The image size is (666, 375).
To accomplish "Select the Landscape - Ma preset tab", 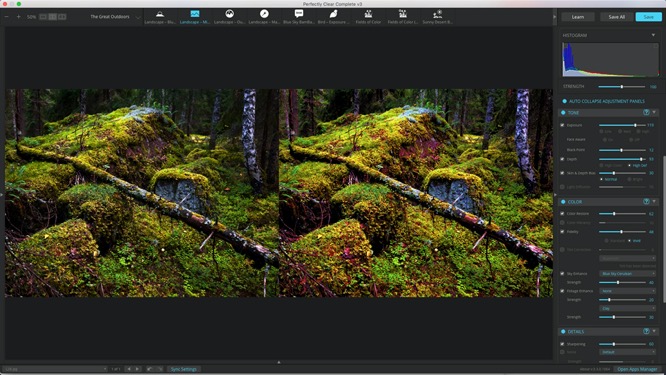I will (264, 17).
